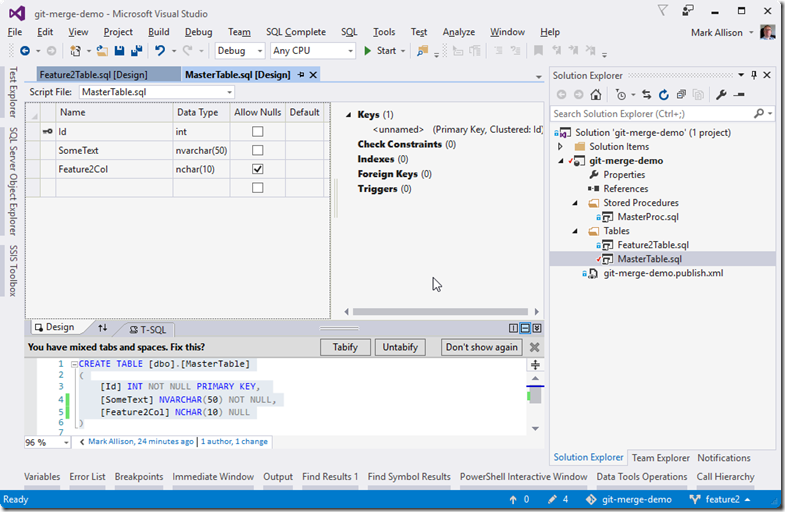Collapse the Stored Procedures folder

coord(575,203)
